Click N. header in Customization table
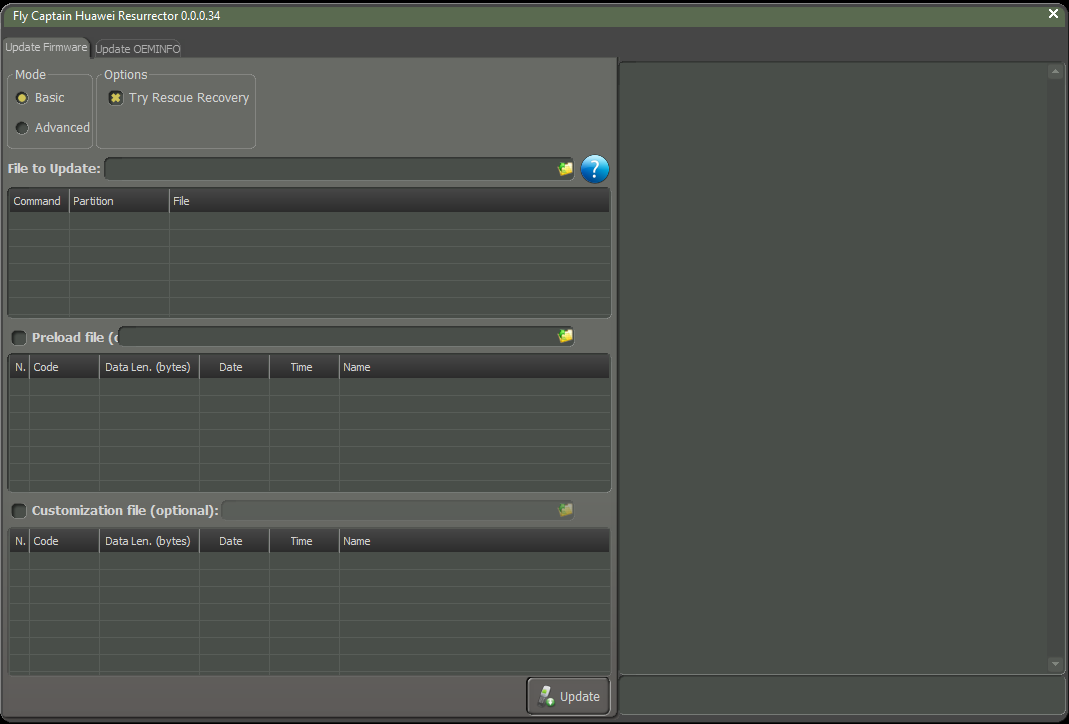This screenshot has height=724, width=1069. click(x=20, y=541)
